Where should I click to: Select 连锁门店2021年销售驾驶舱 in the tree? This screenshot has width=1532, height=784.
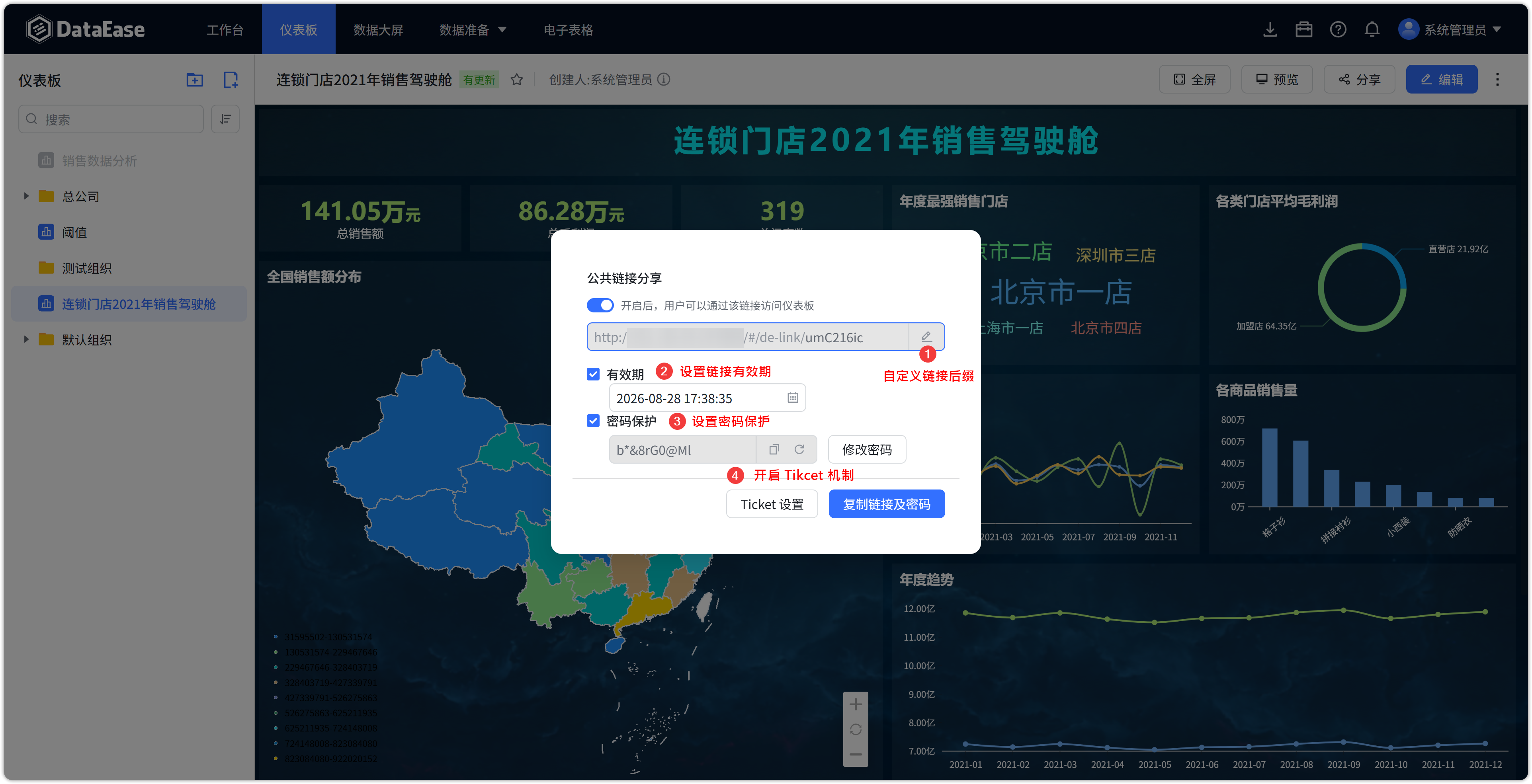tap(129, 304)
